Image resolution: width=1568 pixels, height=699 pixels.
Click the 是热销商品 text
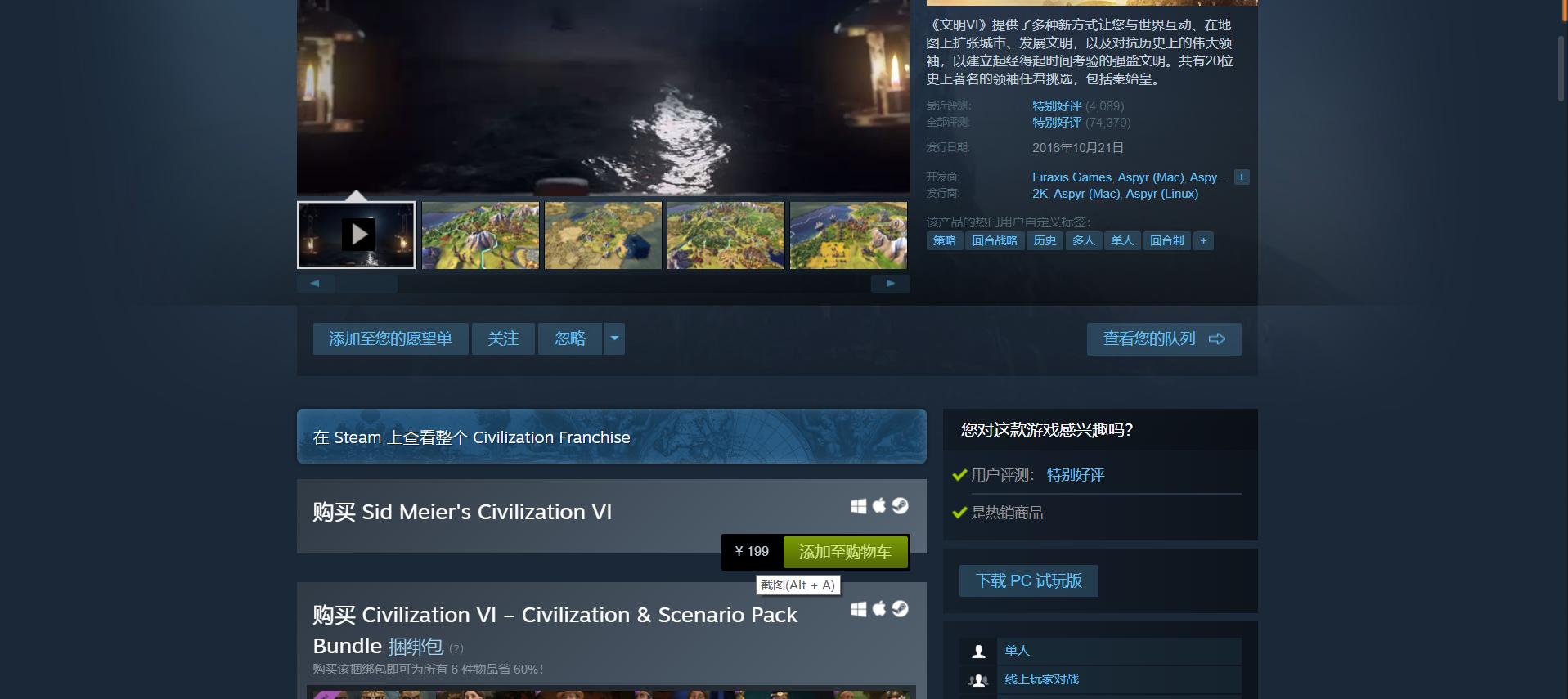click(1007, 513)
